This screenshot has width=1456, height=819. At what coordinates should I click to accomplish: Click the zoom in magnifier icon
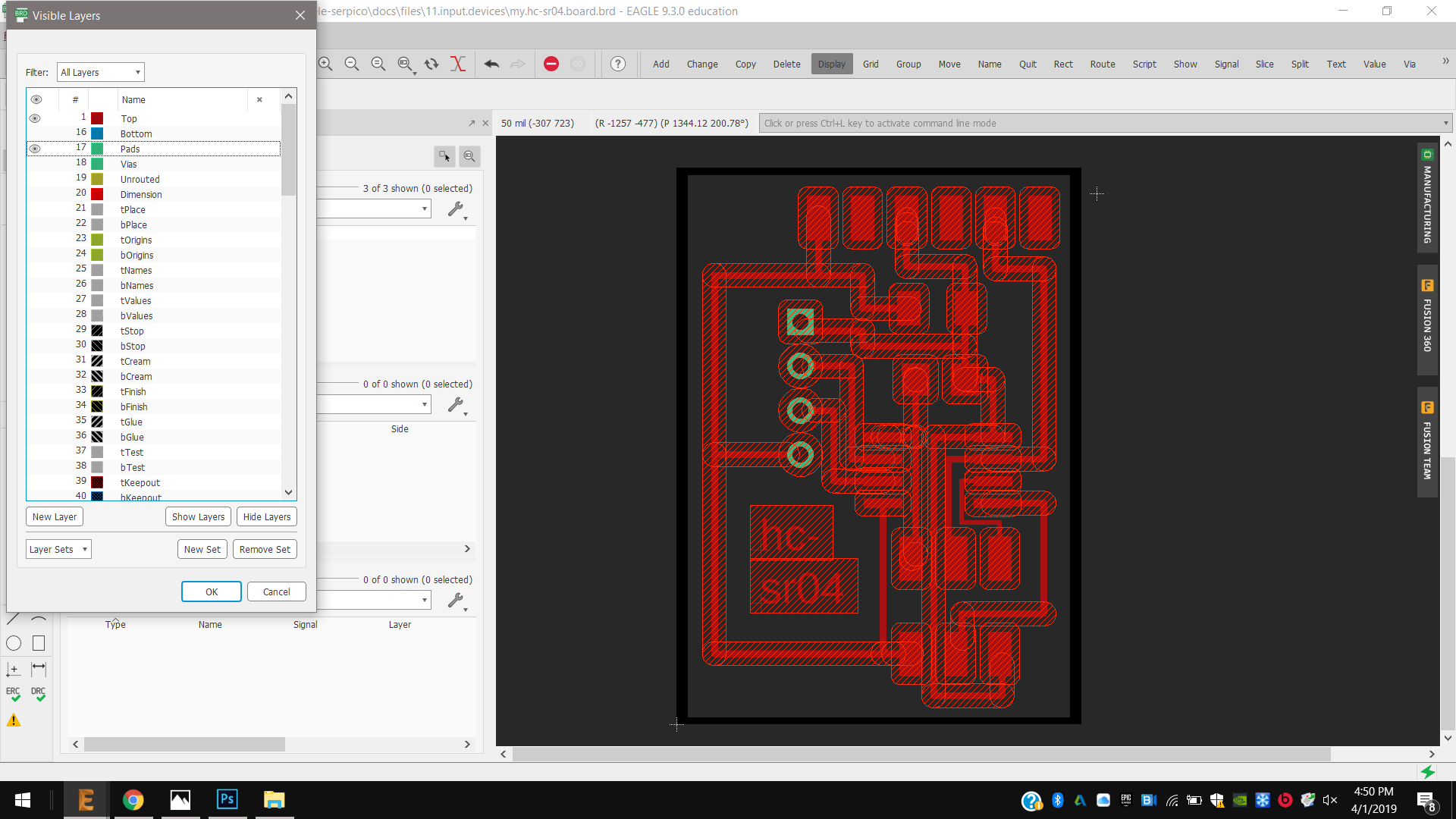coord(325,64)
